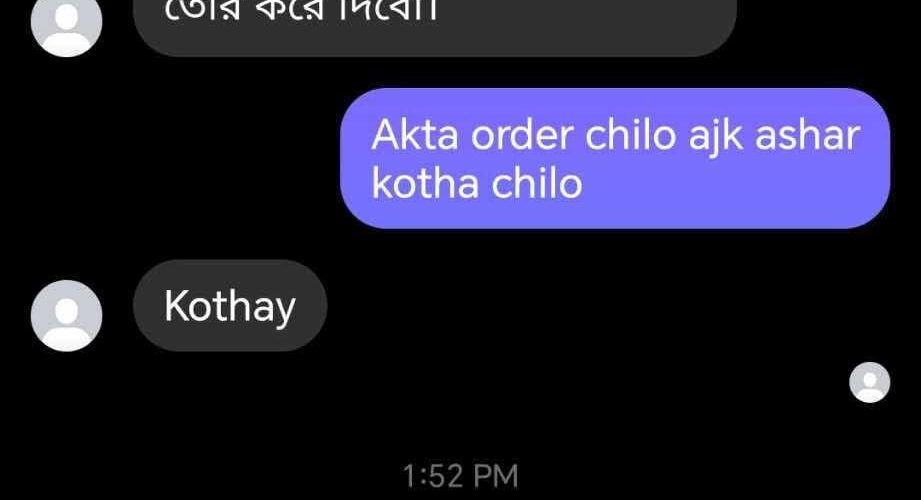Open sender's profile avatar beside Kothay message
The width and height of the screenshot is (921, 500).
66,316
